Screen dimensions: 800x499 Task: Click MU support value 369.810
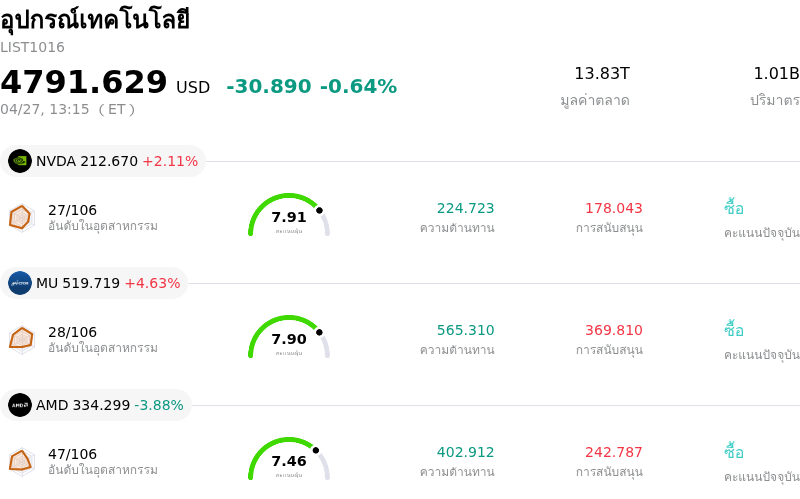click(x=613, y=330)
